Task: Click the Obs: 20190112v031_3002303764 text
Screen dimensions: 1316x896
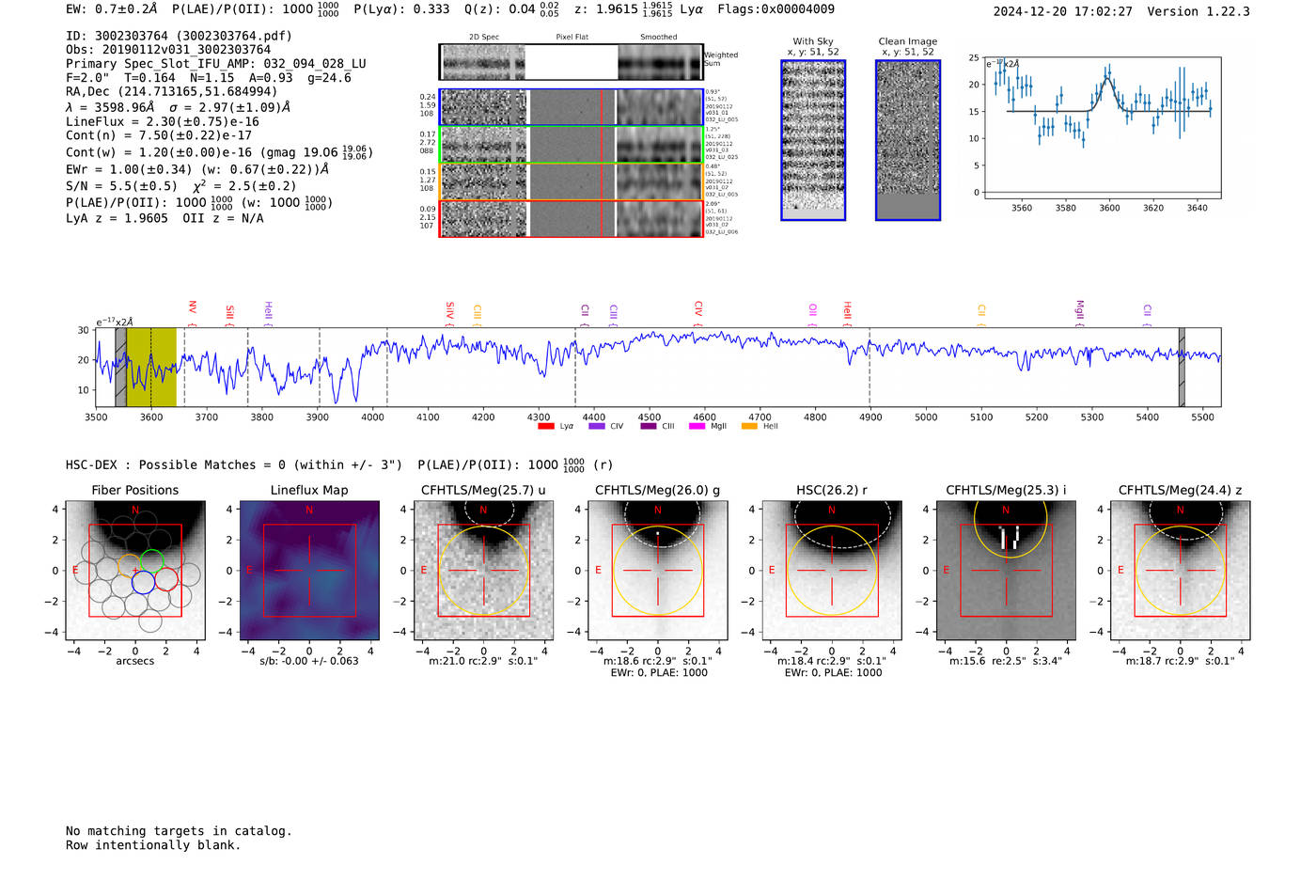Action: coord(168,49)
